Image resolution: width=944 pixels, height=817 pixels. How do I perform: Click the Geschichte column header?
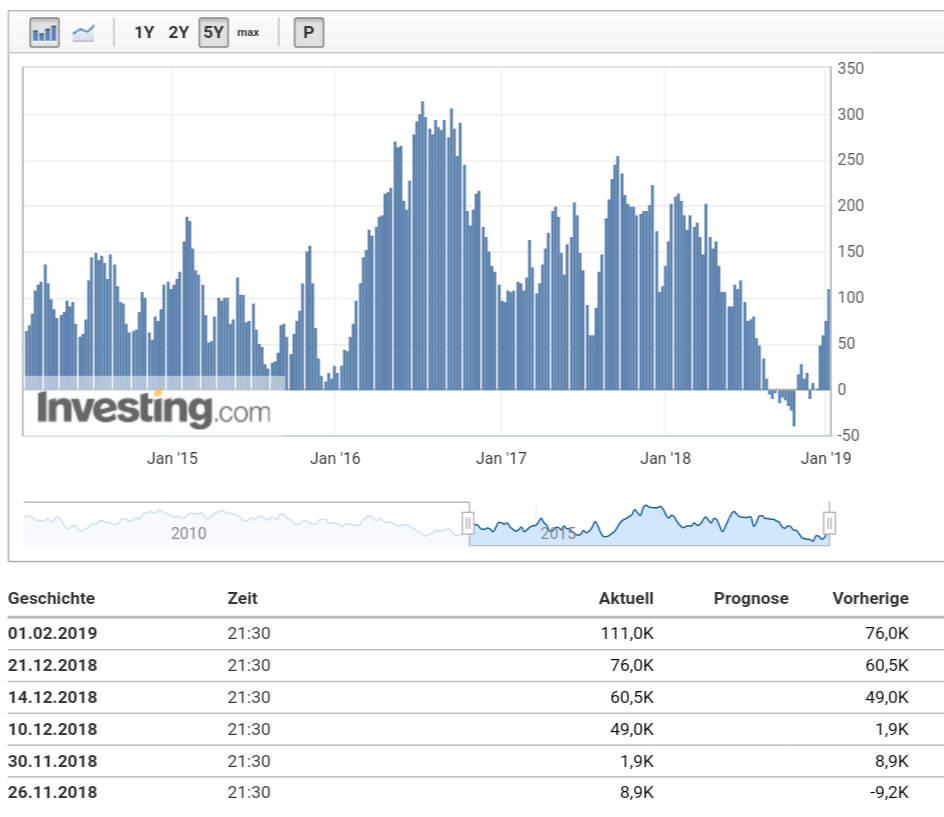(51, 599)
